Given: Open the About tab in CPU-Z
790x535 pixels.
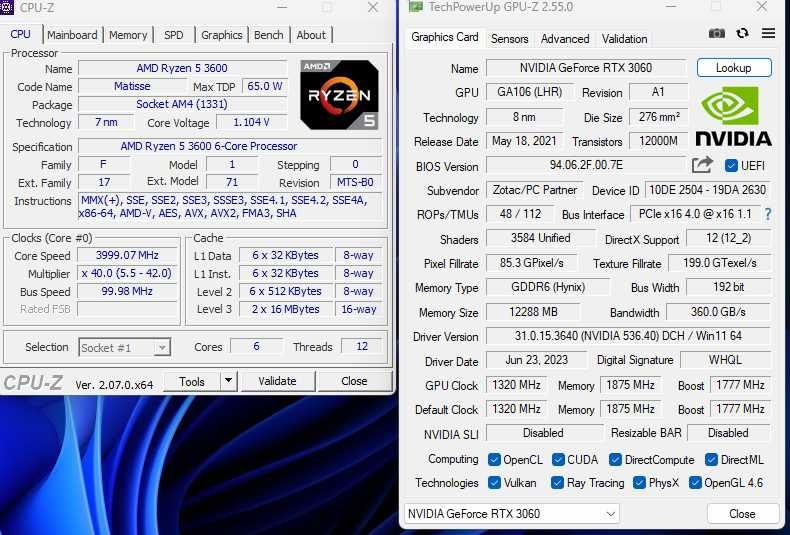Looking at the screenshot, I should pos(311,35).
